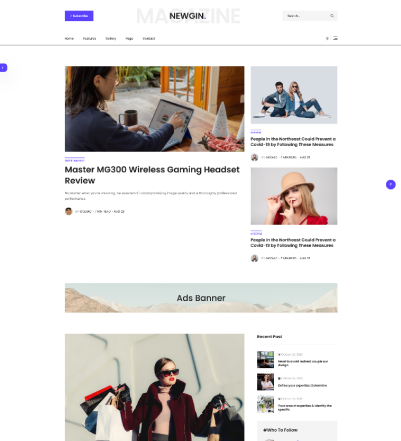The height and width of the screenshot is (441, 401).
Task: Click the search magnifier icon
Action: [x=332, y=16]
